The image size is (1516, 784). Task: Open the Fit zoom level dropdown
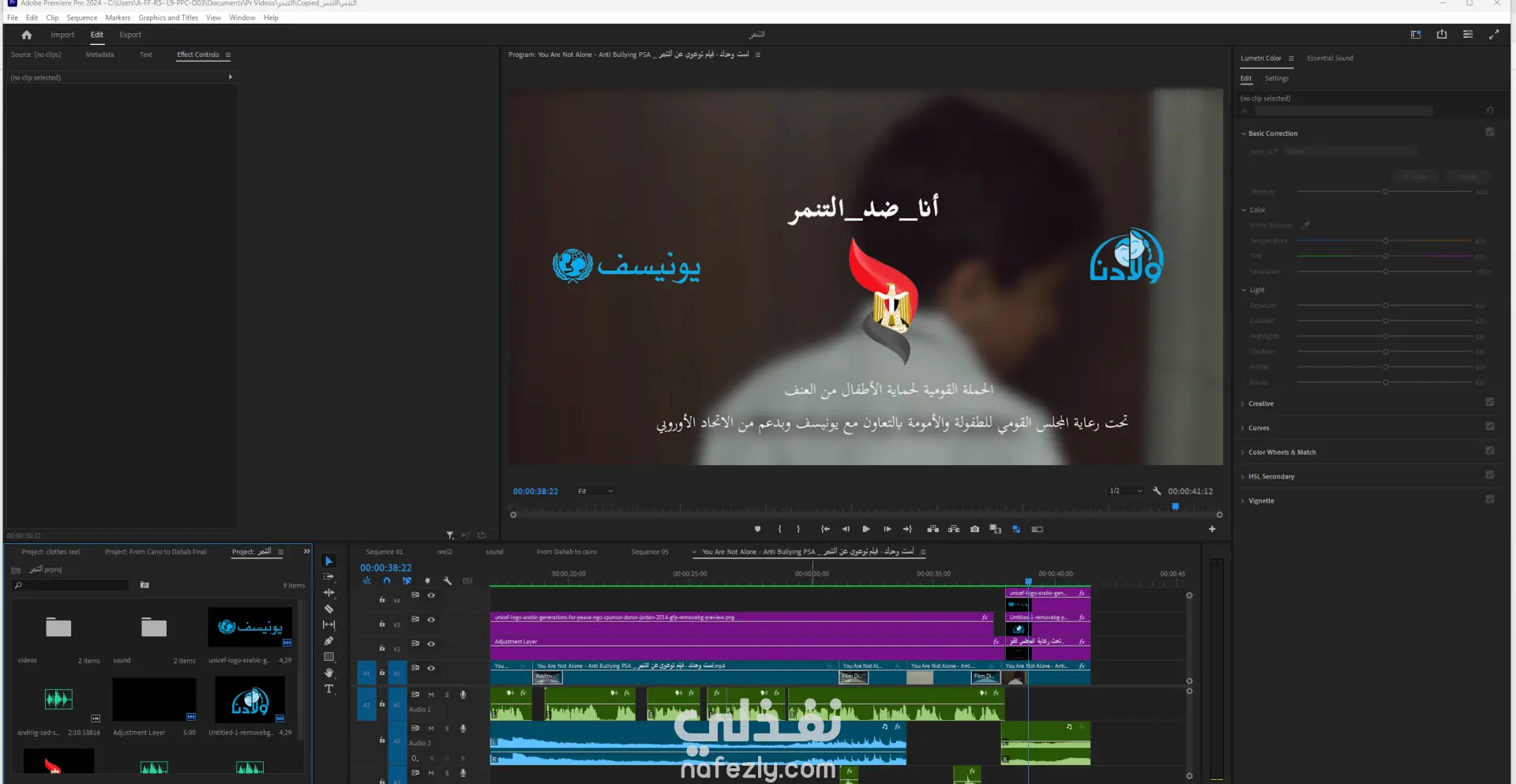[595, 491]
